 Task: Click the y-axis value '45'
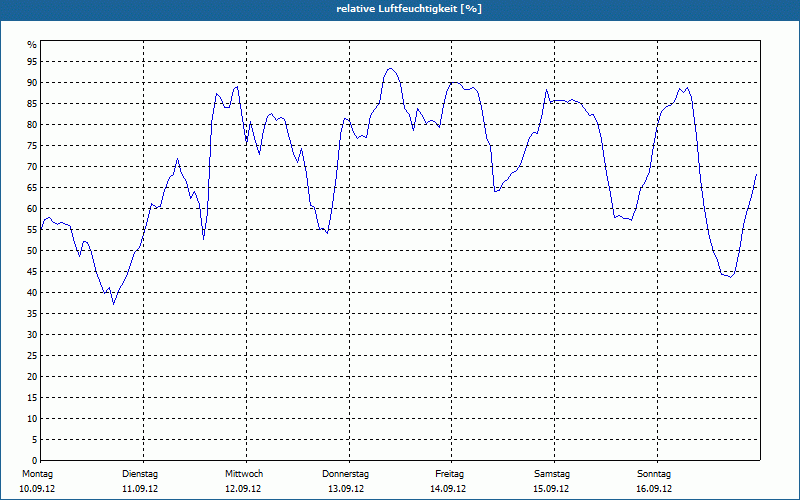[x=32, y=271]
